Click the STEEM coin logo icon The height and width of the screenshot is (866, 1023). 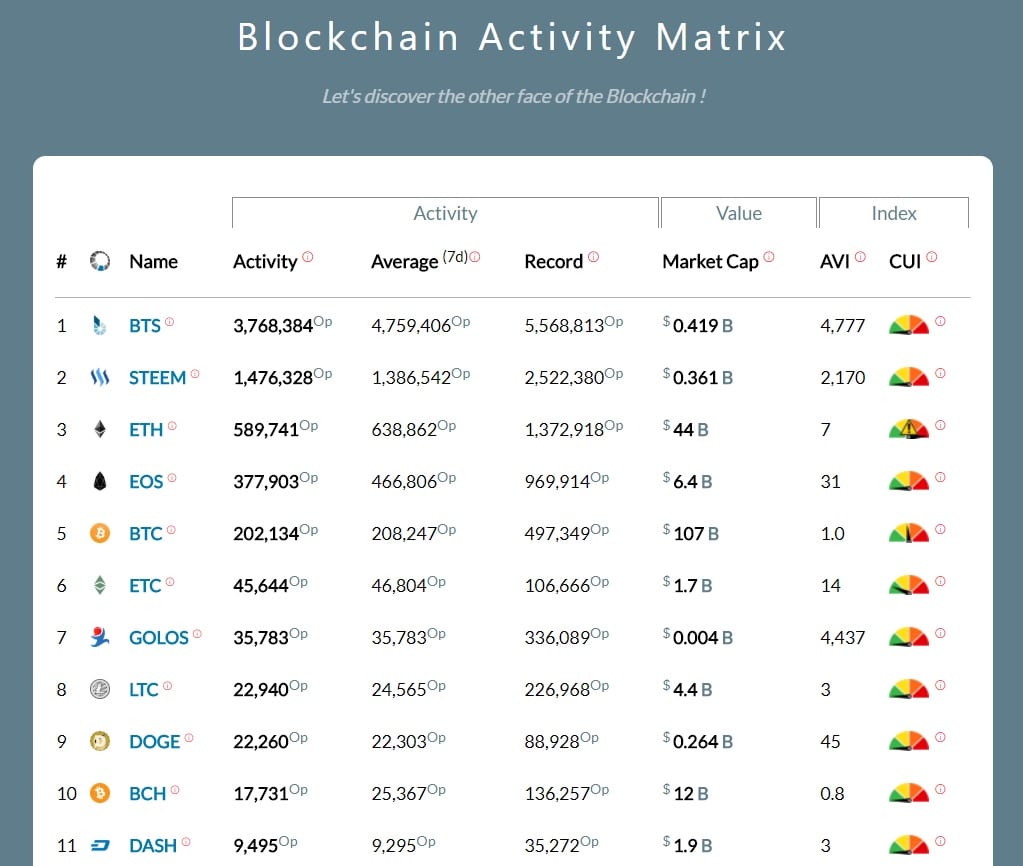tap(98, 378)
